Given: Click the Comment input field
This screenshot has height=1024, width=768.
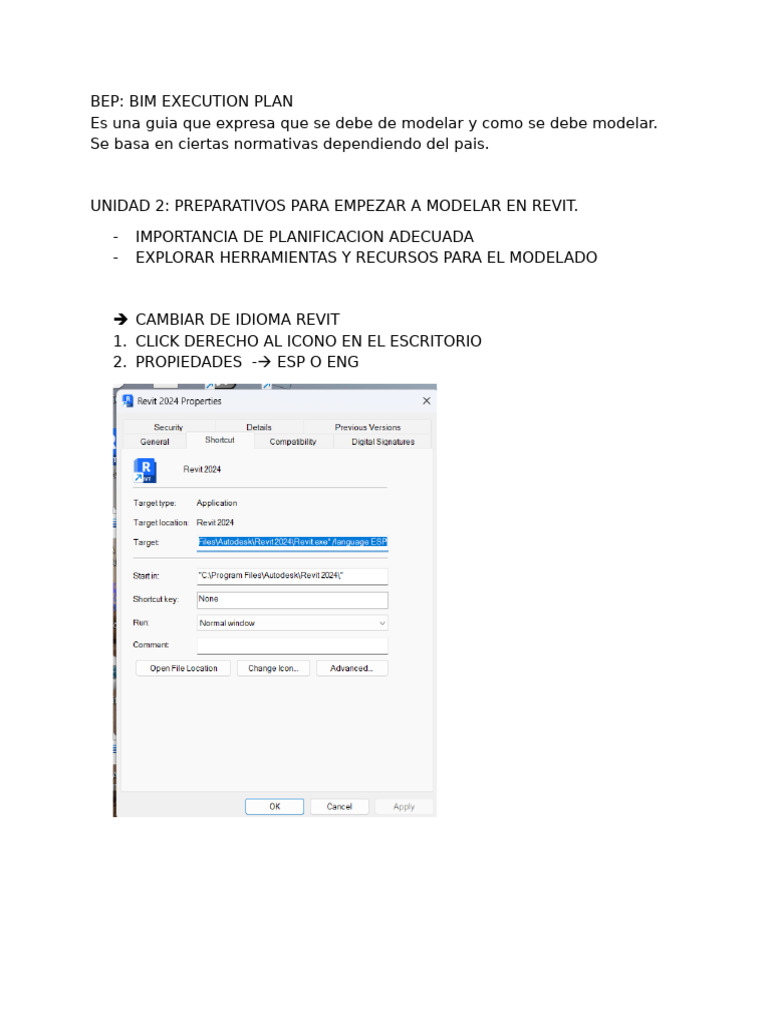Looking at the screenshot, I should [x=293, y=645].
